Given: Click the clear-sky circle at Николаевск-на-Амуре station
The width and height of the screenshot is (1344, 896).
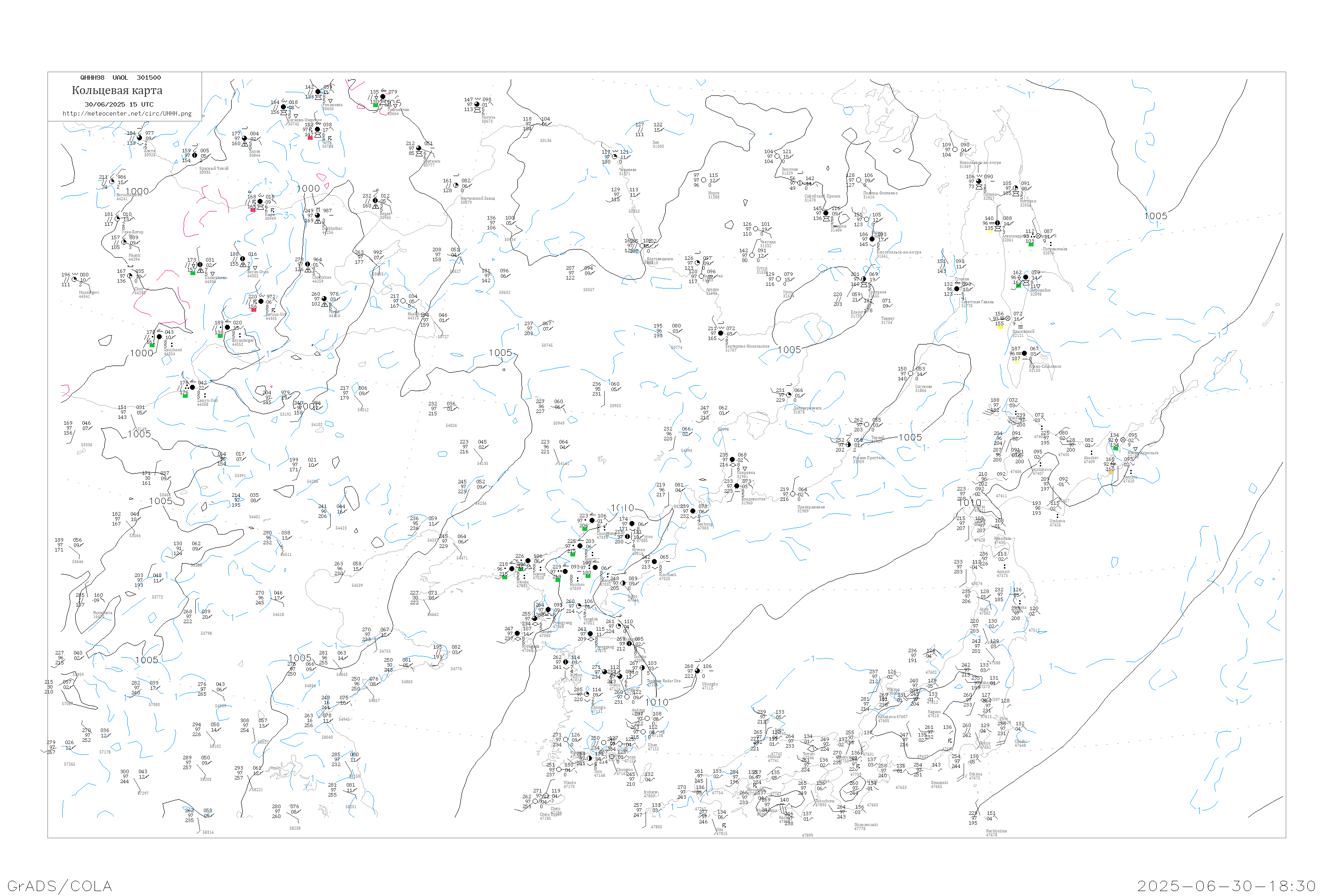Looking at the screenshot, I should point(955,150).
